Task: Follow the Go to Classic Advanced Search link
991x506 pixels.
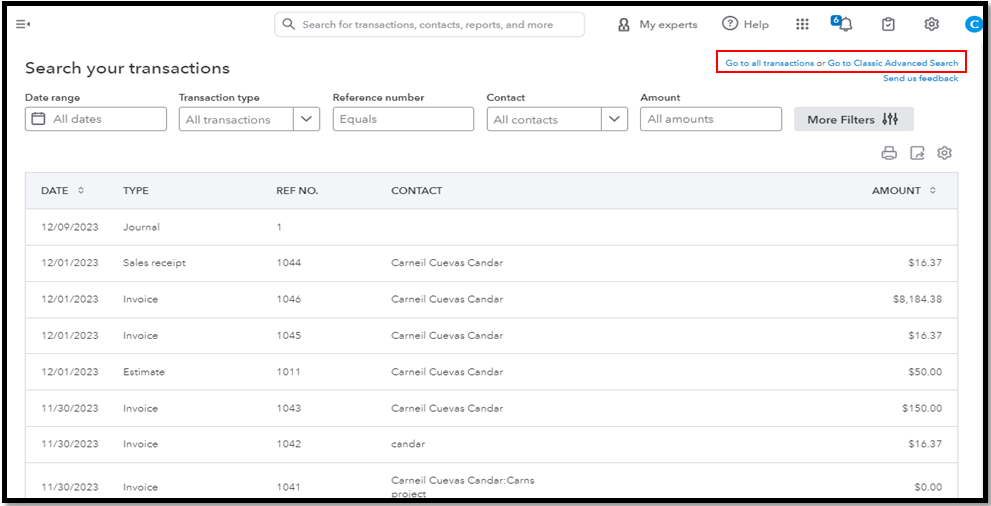Action: (x=892, y=63)
